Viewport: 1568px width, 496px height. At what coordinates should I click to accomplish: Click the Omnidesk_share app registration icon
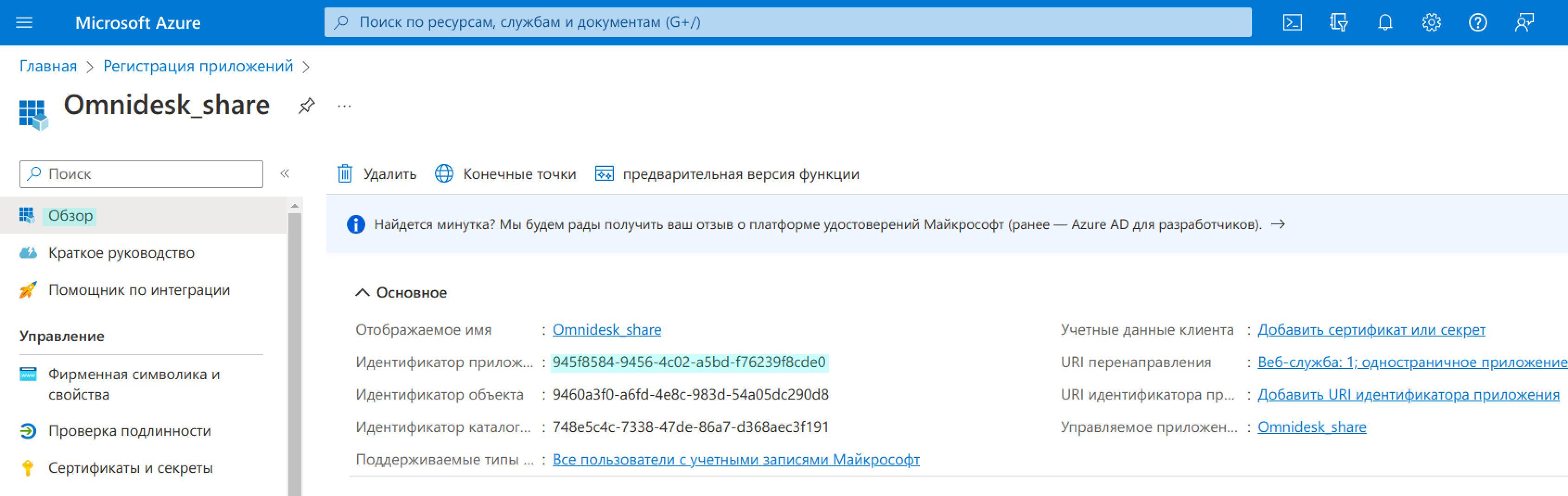(x=33, y=114)
